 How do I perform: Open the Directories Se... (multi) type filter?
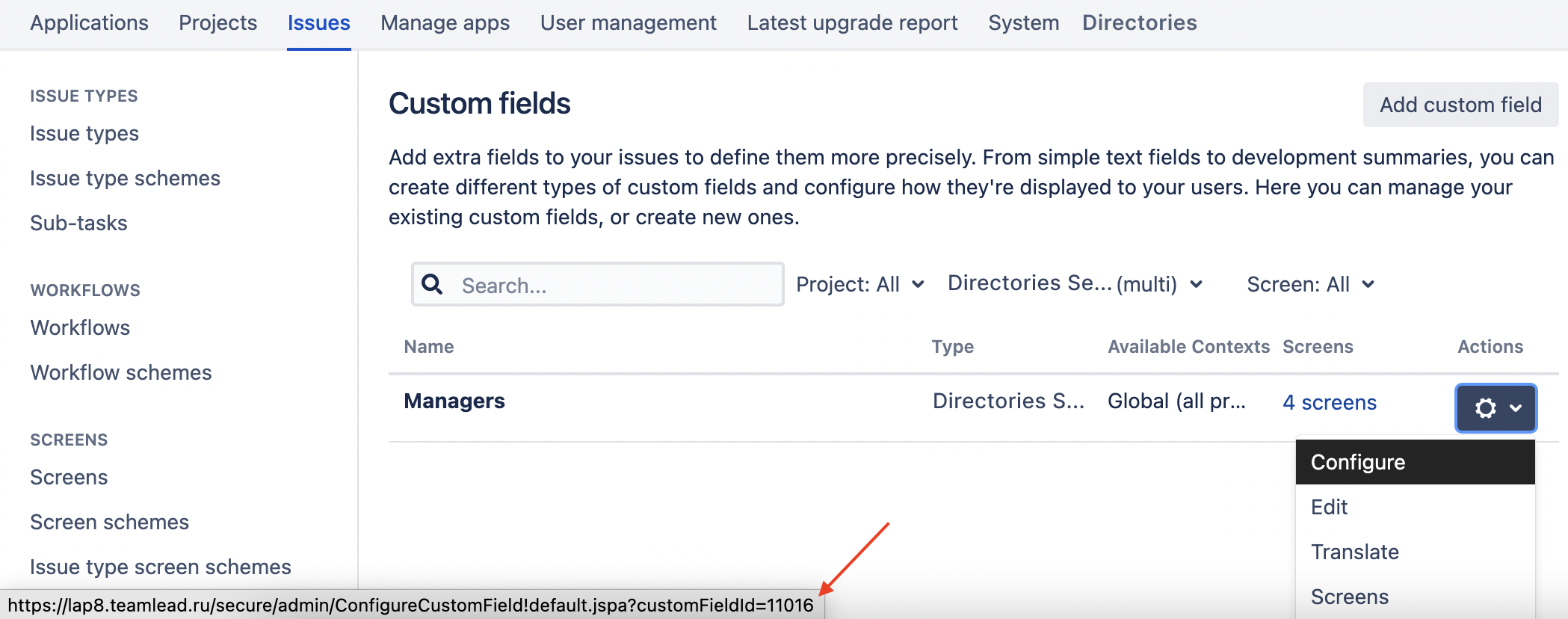(1074, 284)
